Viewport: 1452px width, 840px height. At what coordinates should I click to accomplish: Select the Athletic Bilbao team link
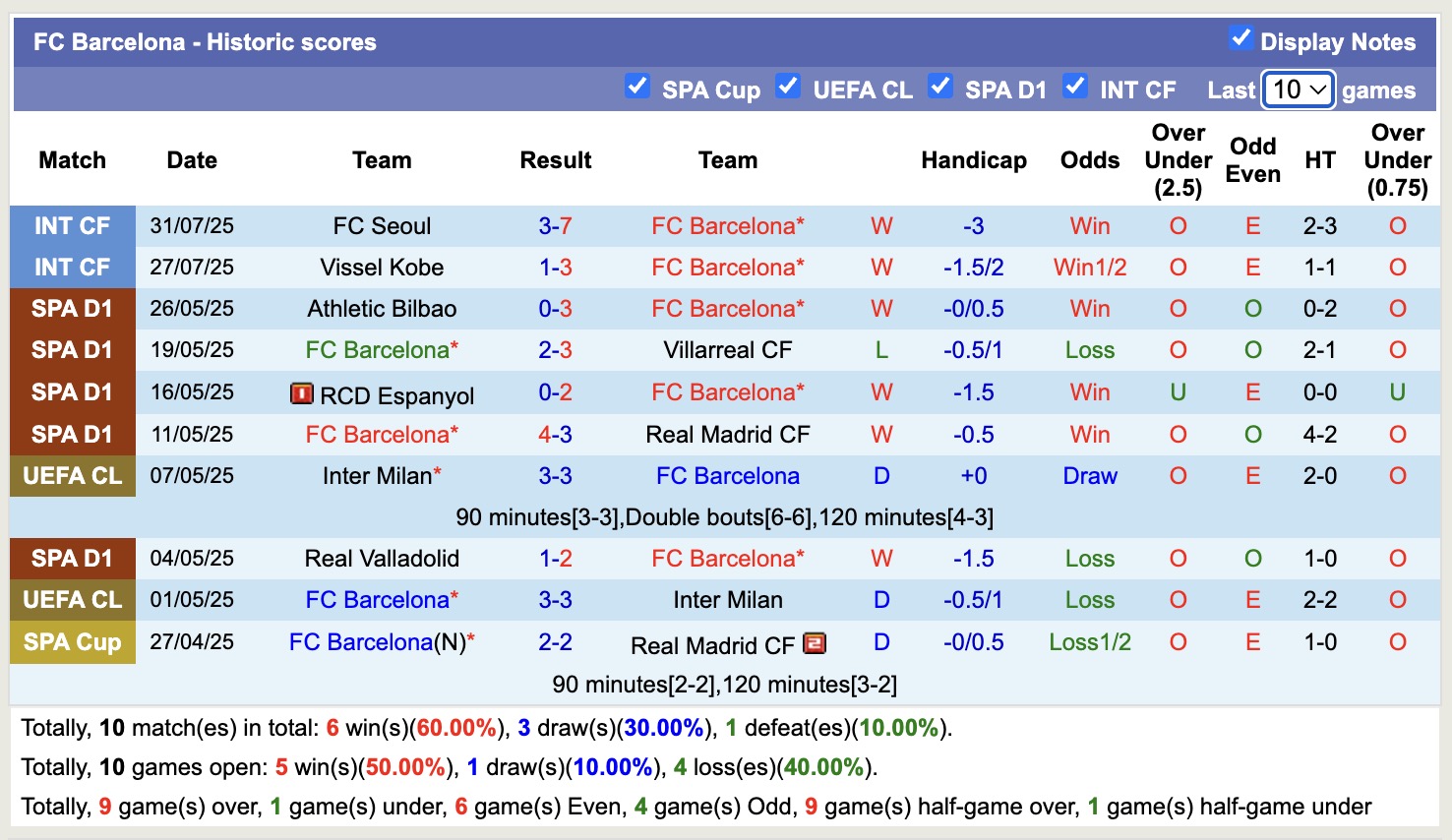382,309
